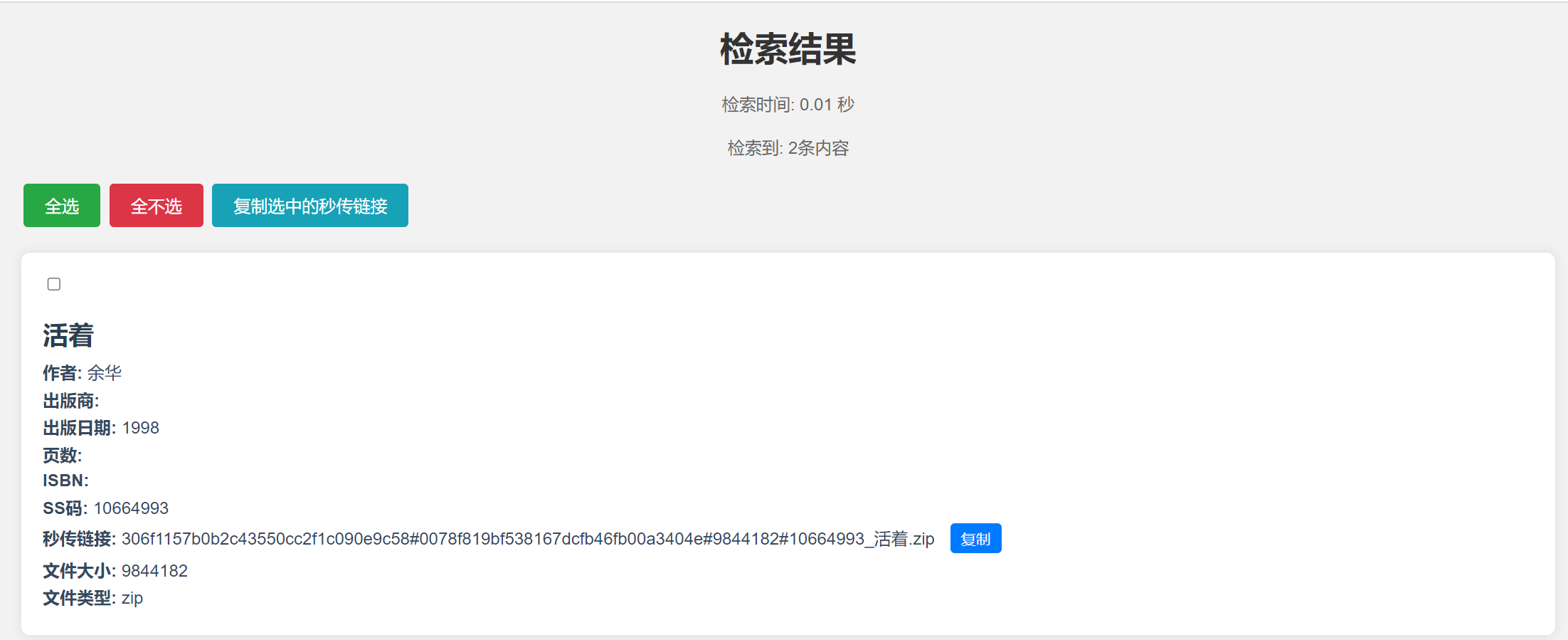Click the 检索结果 heading

788,49
